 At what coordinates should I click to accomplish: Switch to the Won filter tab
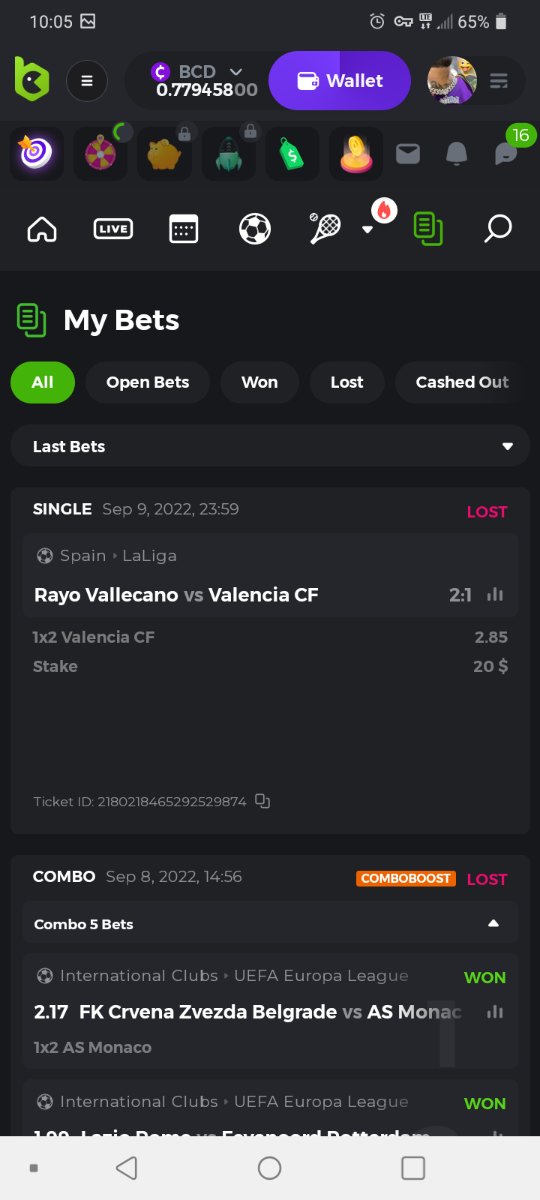[260, 382]
